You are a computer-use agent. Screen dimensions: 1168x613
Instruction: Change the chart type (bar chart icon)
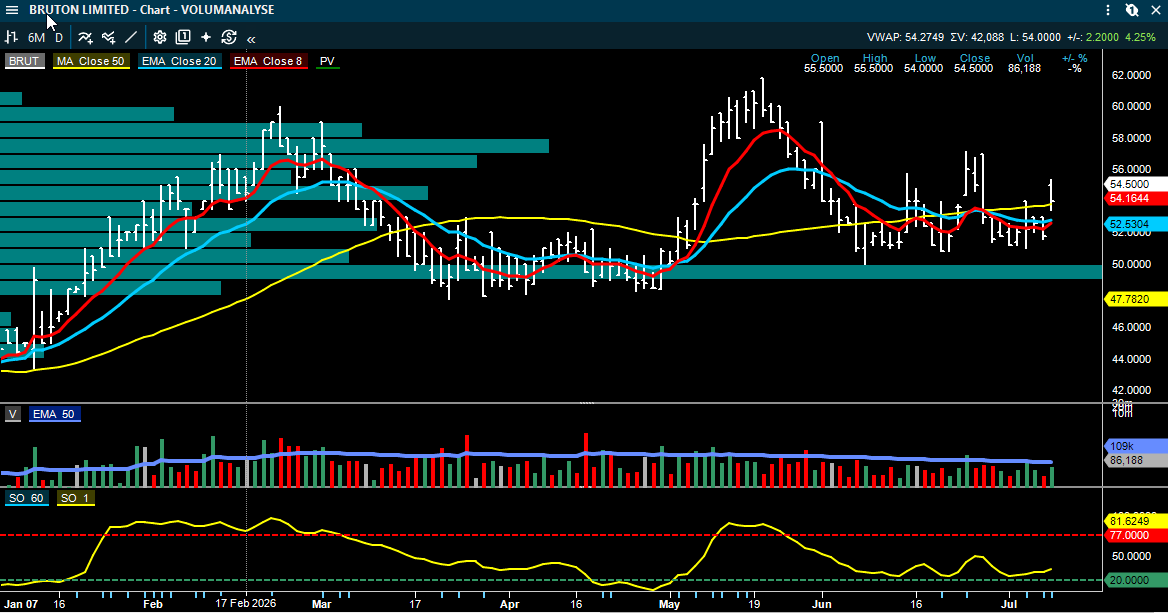click(11, 37)
